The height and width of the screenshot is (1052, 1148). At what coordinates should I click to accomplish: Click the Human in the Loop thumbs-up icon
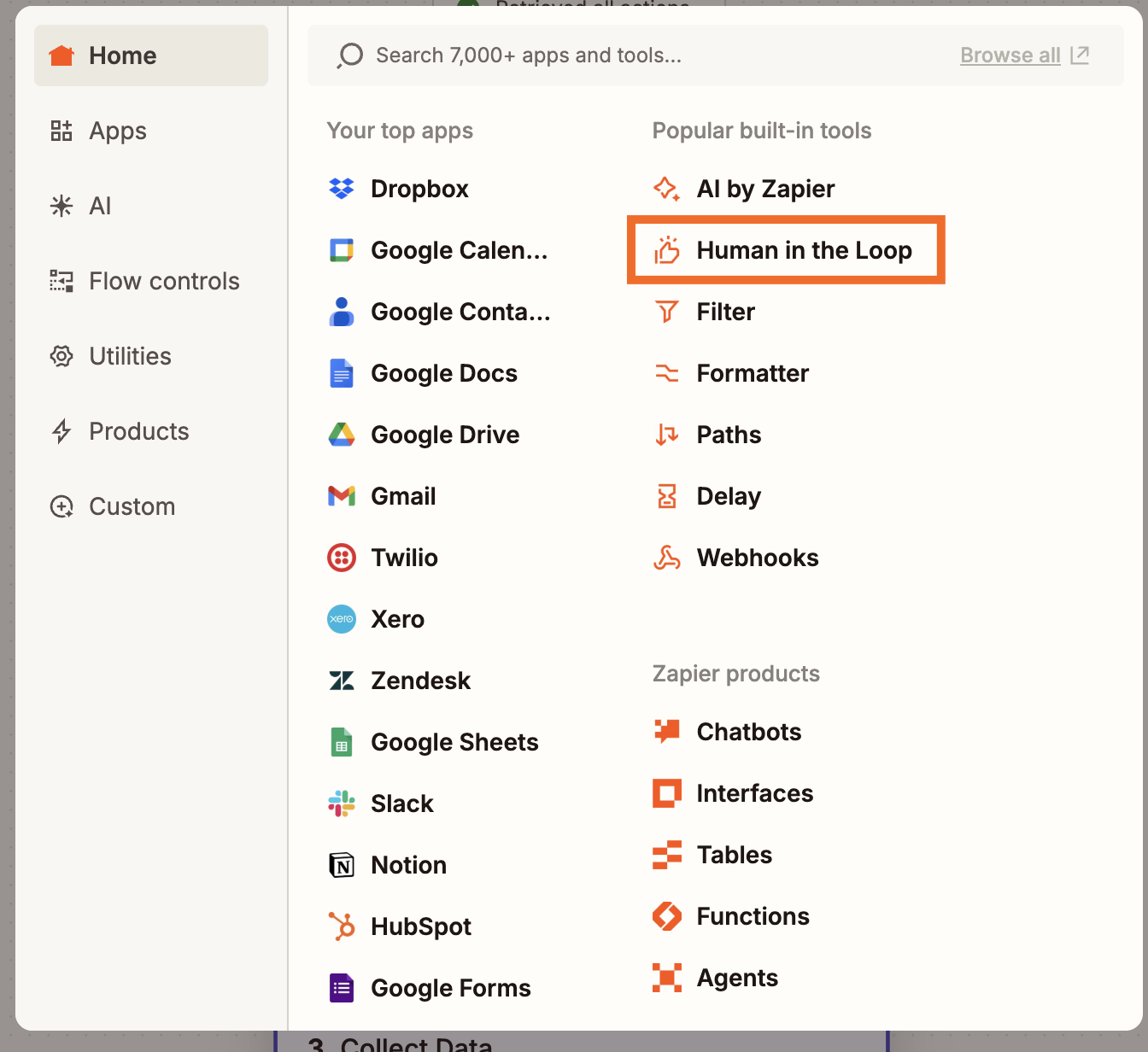[667, 250]
